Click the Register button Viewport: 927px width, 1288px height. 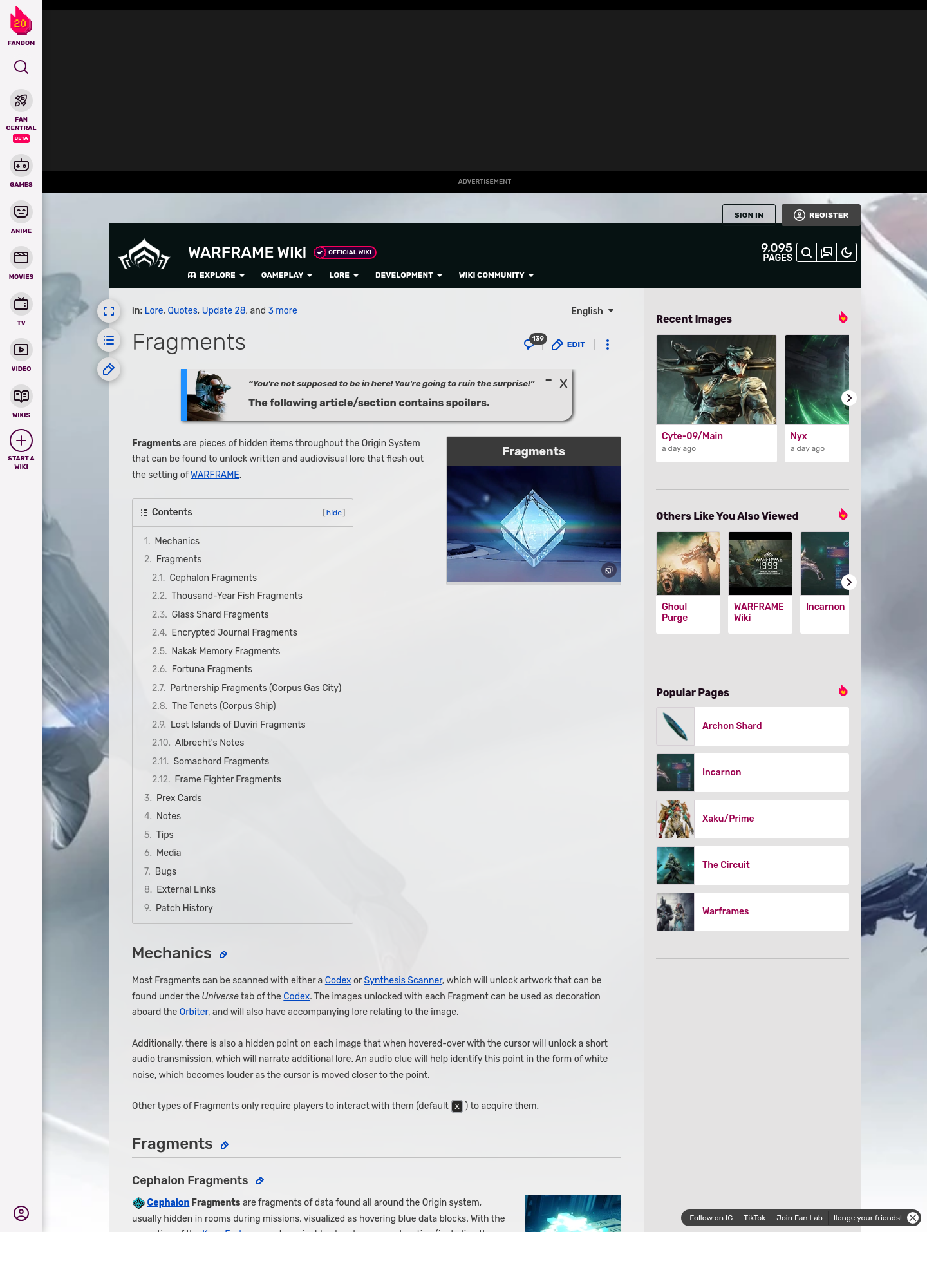pyautogui.click(x=821, y=215)
